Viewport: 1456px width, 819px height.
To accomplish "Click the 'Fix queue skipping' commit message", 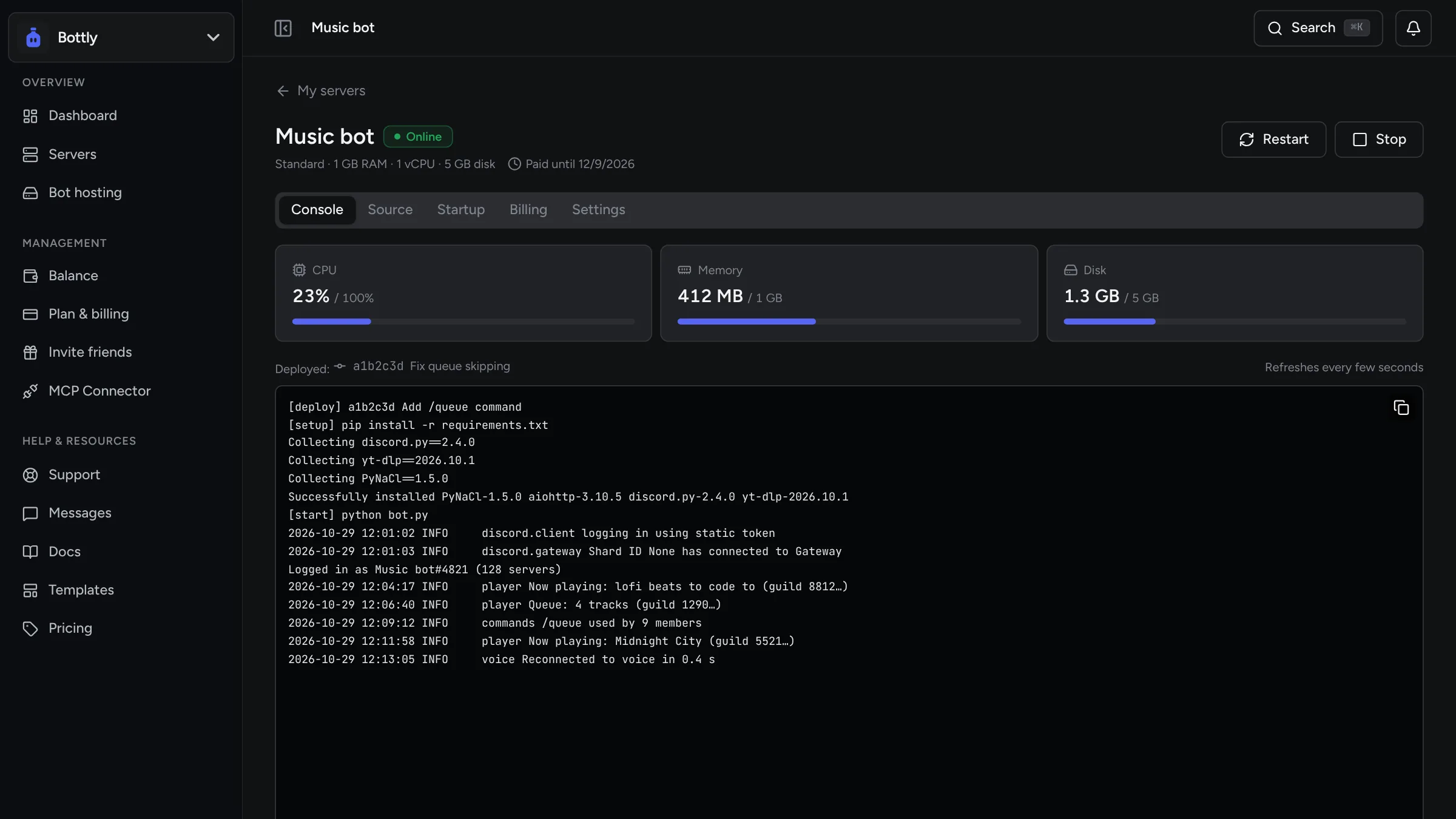I will tap(460, 366).
